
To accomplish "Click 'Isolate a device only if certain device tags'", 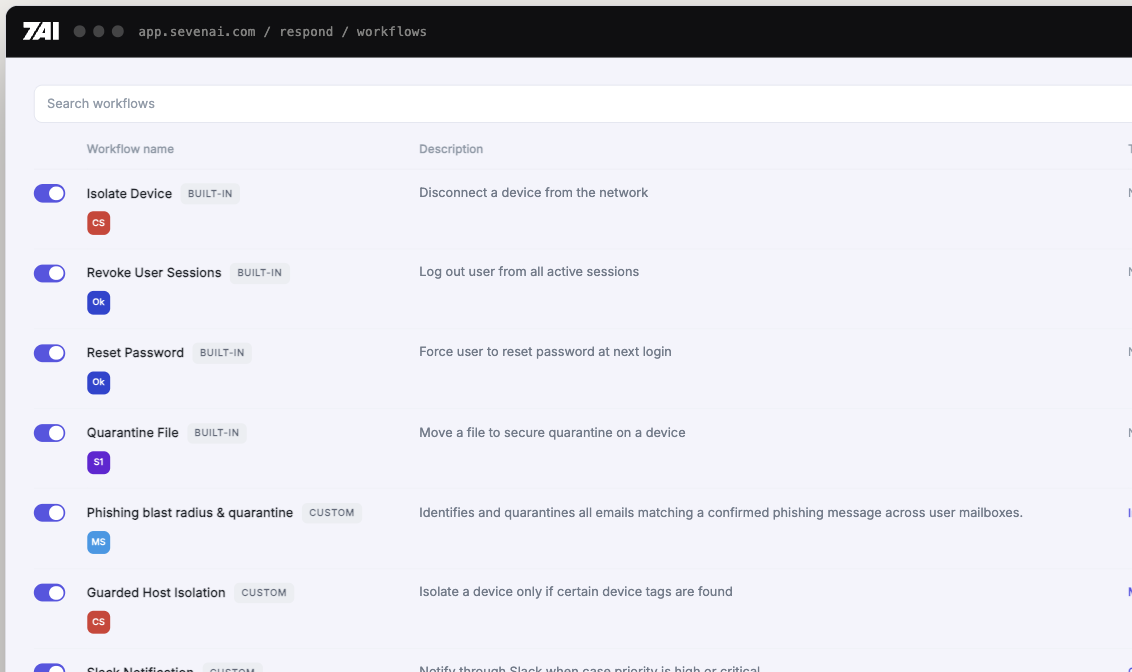I will pos(576,591).
